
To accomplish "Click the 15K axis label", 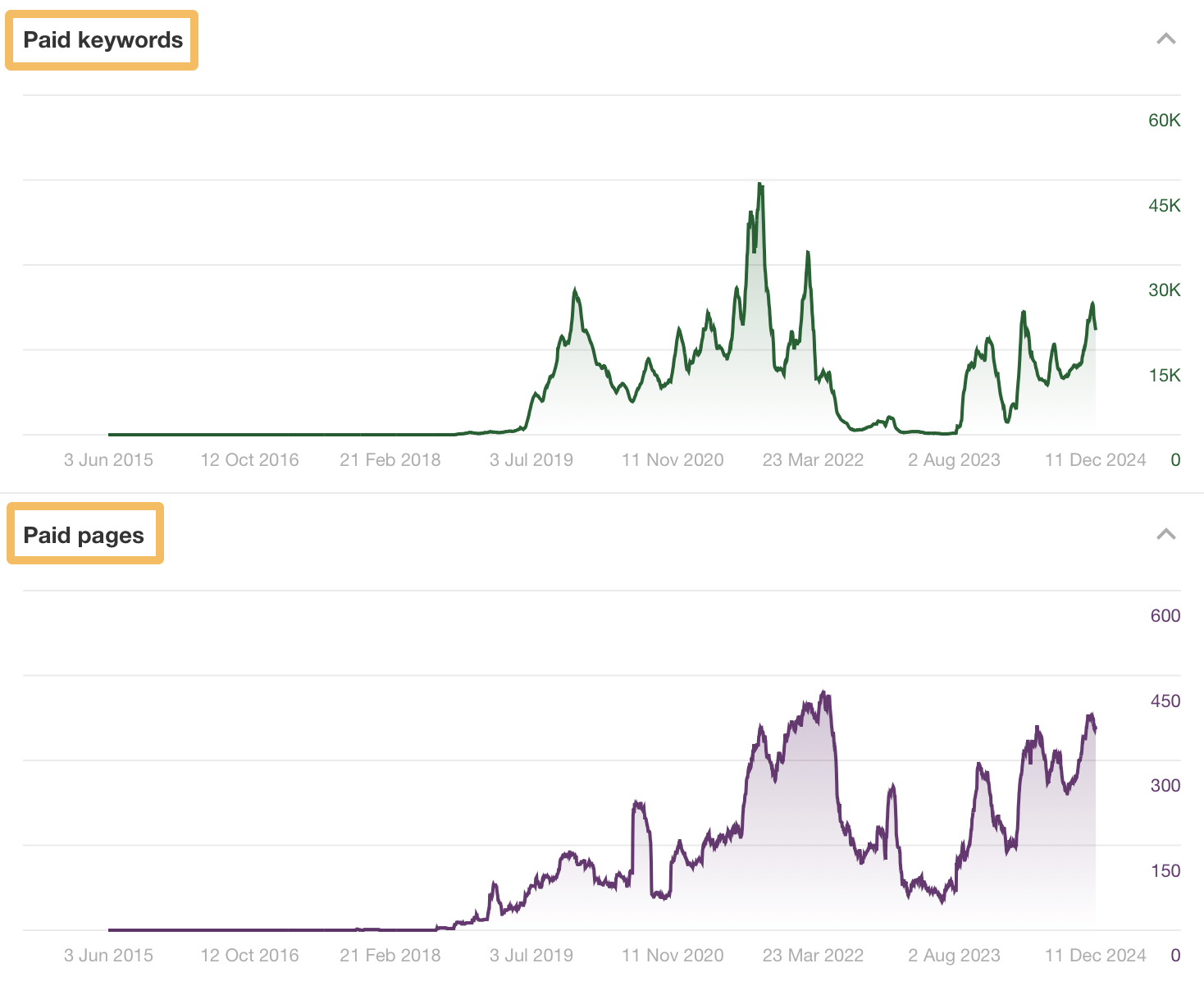I will tap(1164, 374).
